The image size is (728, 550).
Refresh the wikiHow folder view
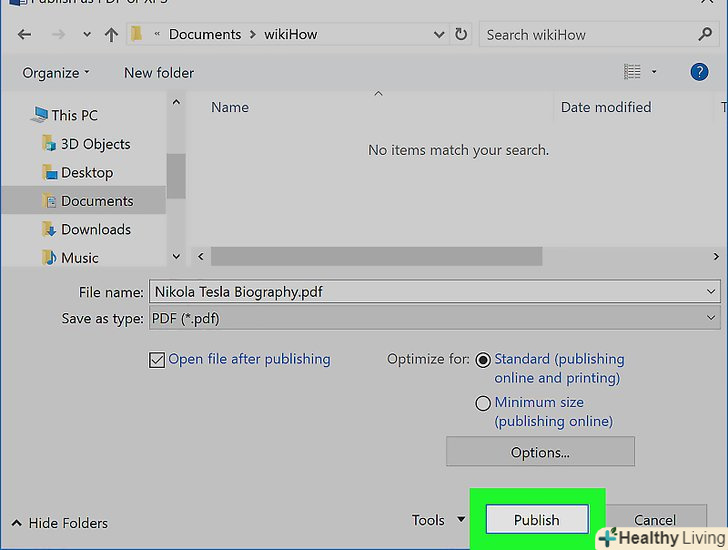[x=461, y=34]
